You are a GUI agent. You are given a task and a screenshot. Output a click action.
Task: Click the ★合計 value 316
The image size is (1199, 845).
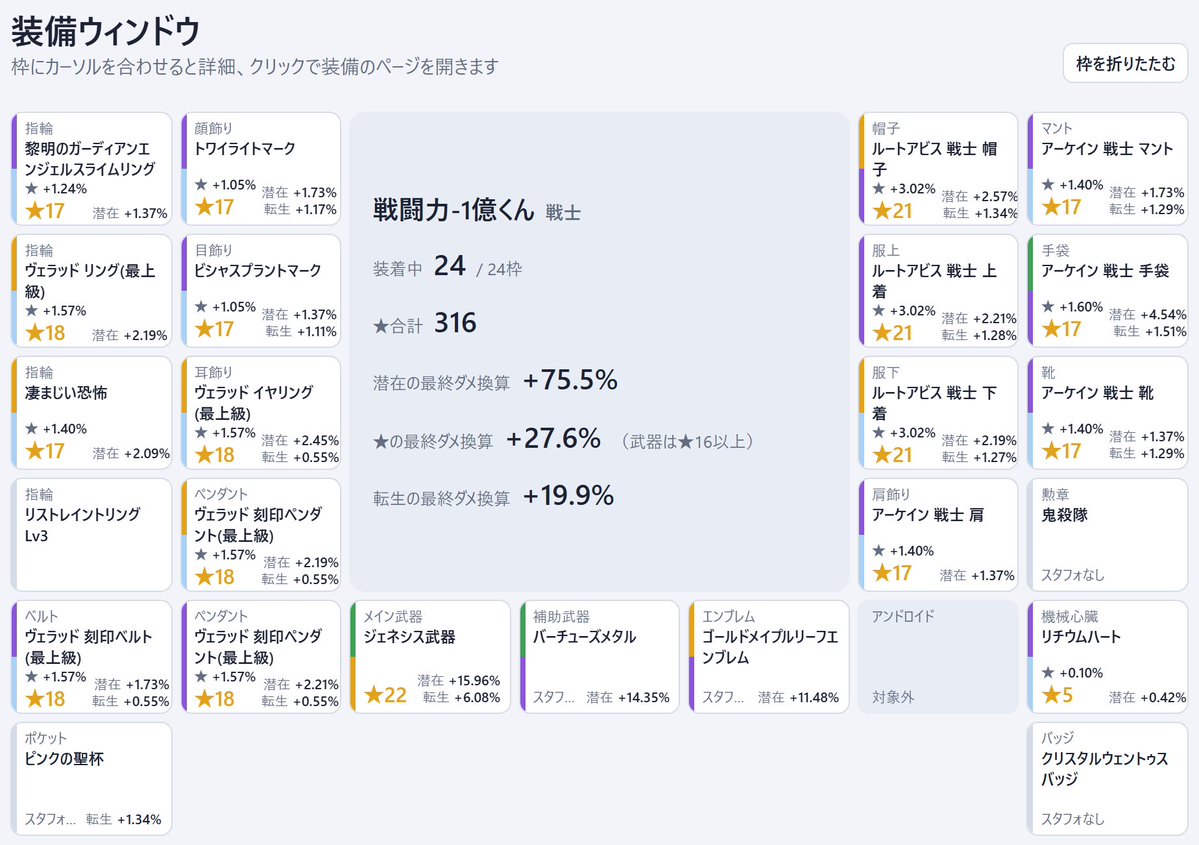tap(455, 323)
